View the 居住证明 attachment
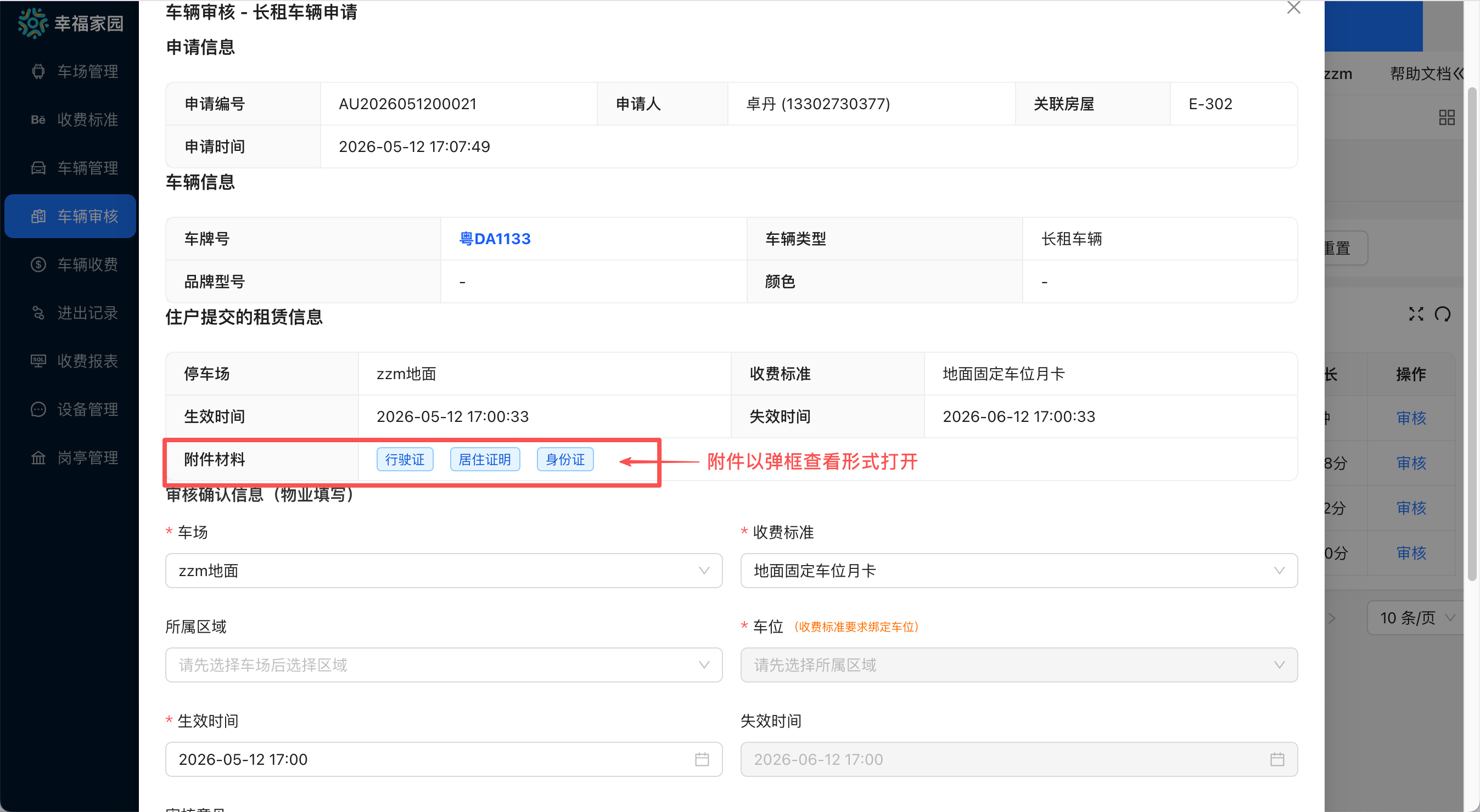Image resolution: width=1480 pixels, height=812 pixels. (x=484, y=459)
